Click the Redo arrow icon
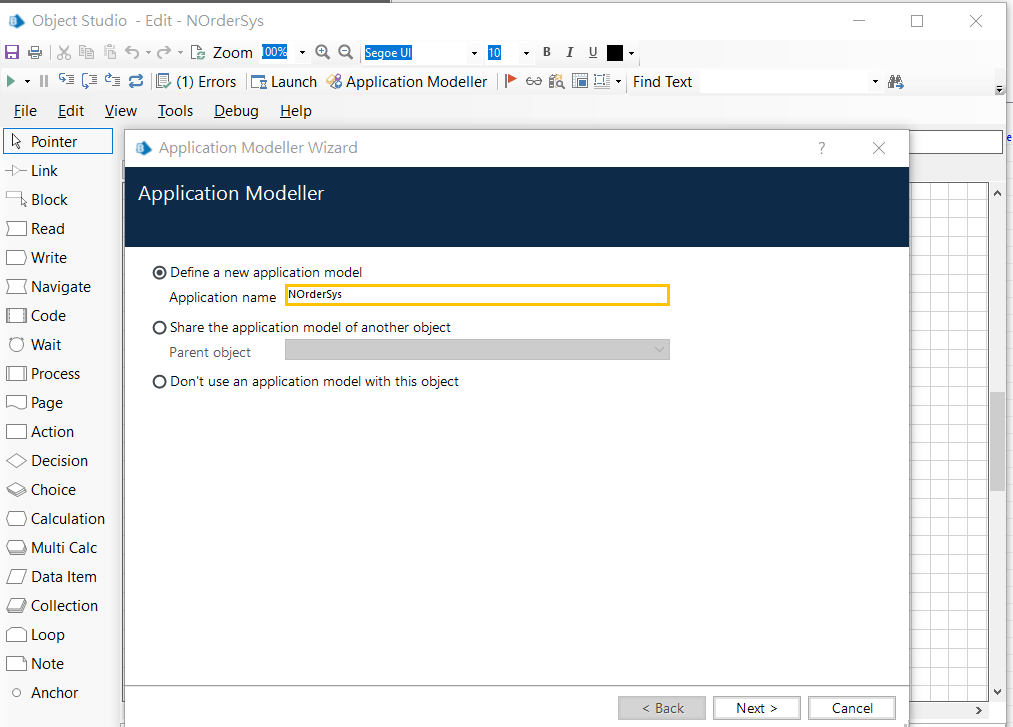 [x=164, y=52]
